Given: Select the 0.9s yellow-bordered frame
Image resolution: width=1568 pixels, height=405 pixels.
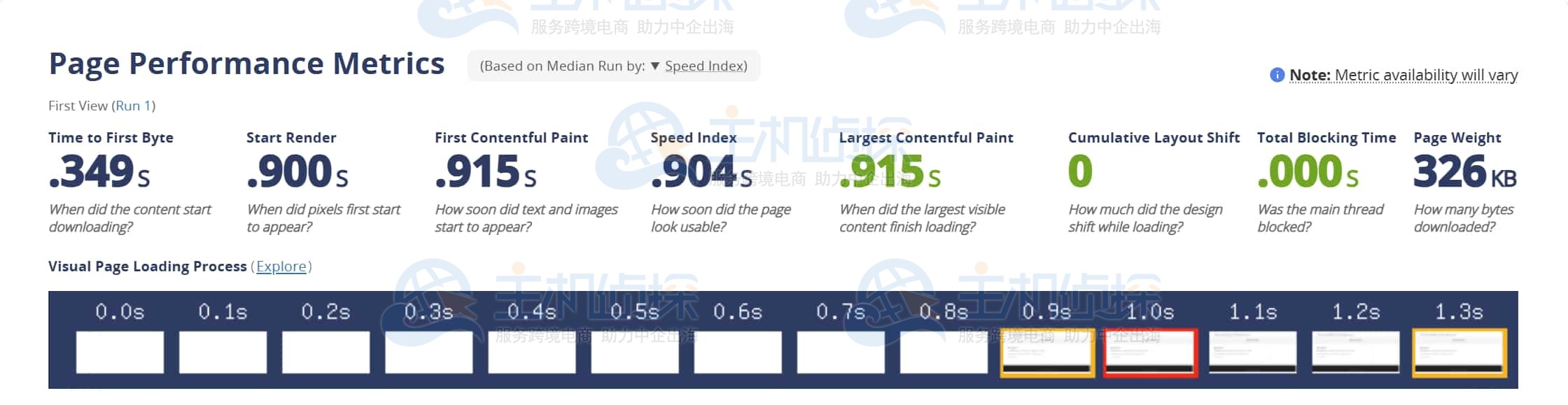Looking at the screenshot, I should click(1047, 353).
